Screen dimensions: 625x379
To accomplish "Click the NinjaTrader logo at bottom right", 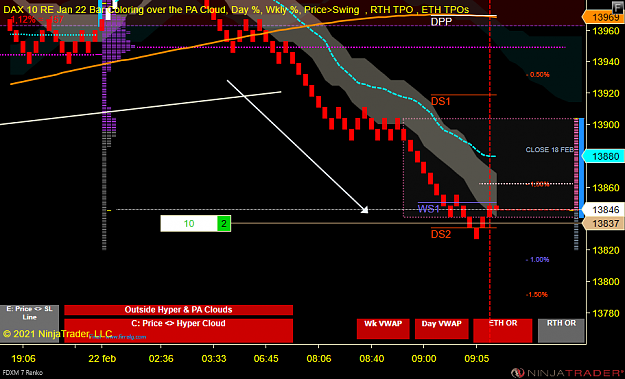I will pyautogui.click(x=568, y=373).
